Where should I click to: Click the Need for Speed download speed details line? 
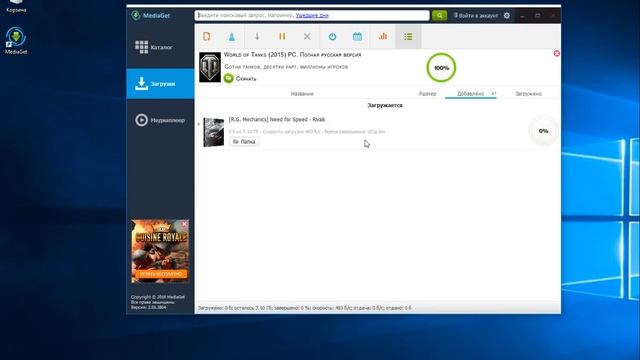(x=307, y=132)
